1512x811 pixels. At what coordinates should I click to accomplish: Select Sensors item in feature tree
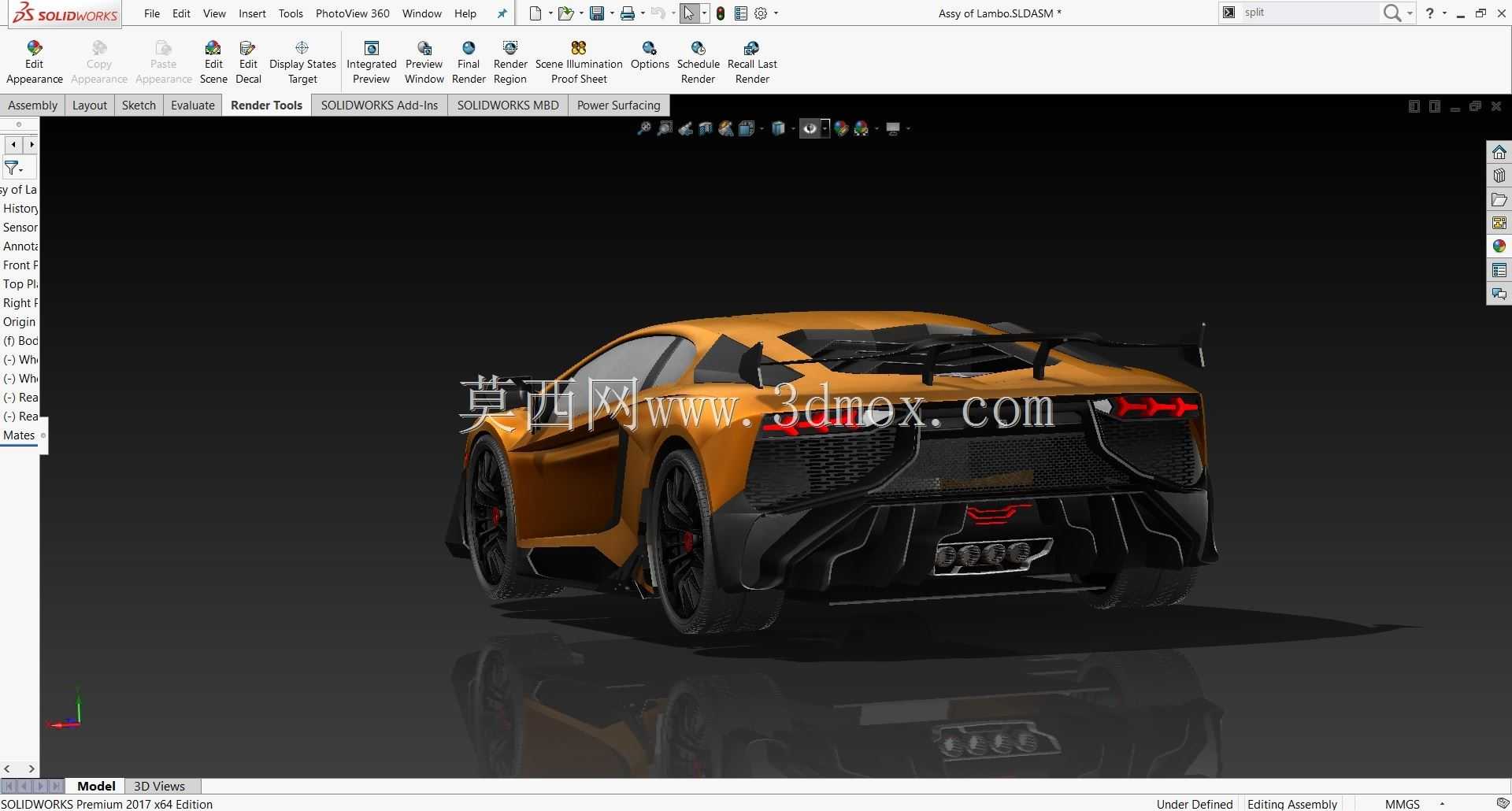(x=20, y=228)
